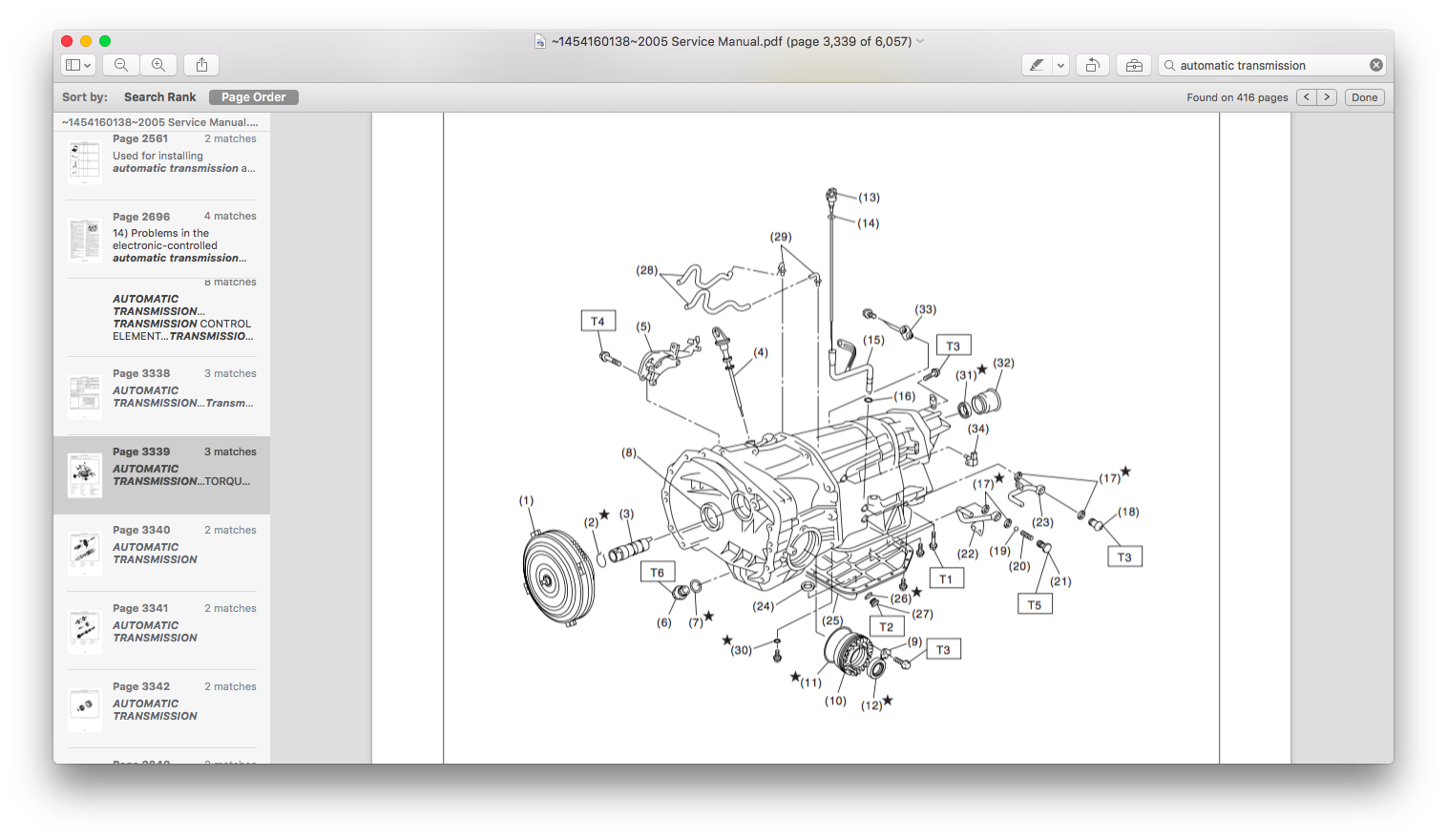Click the magnifying glass in search field
1447x840 pixels.
[x=1169, y=65]
